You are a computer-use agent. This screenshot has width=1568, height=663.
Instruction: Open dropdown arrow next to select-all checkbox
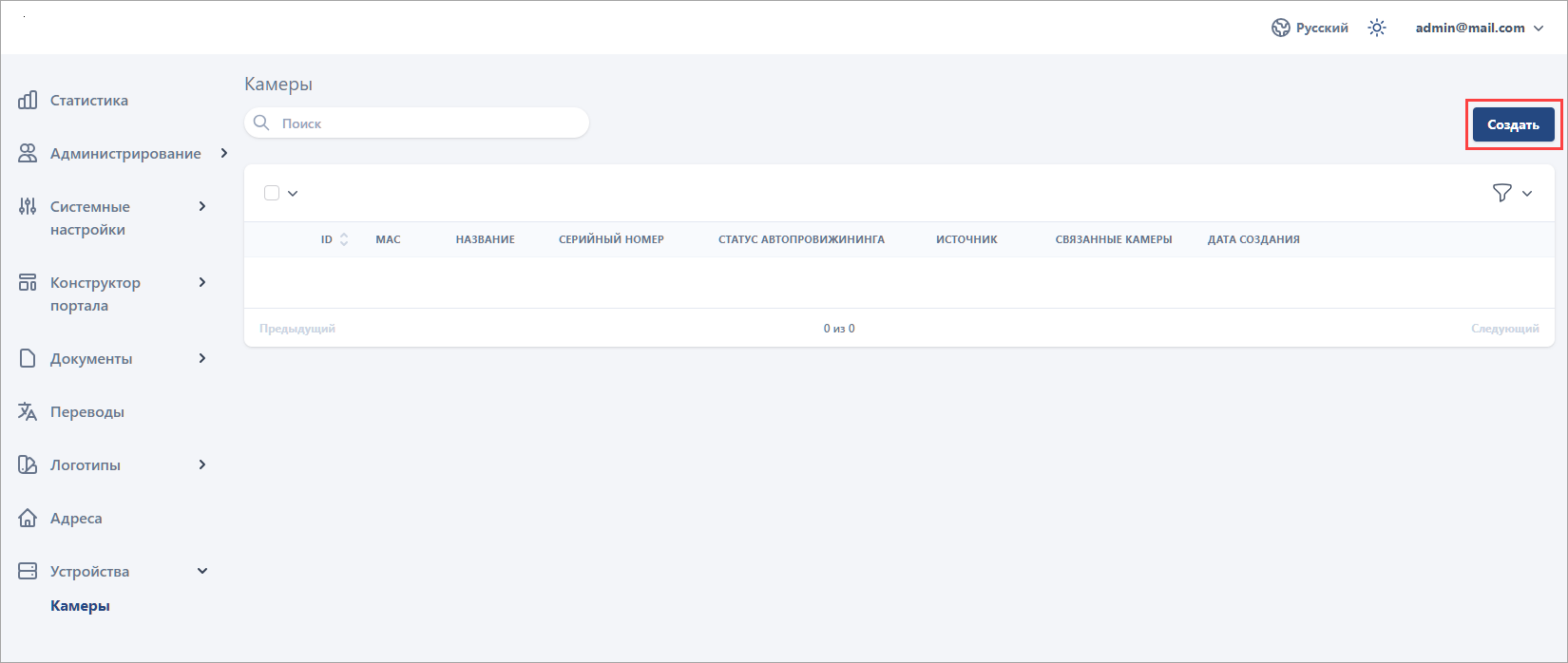pyautogui.click(x=293, y=194)
